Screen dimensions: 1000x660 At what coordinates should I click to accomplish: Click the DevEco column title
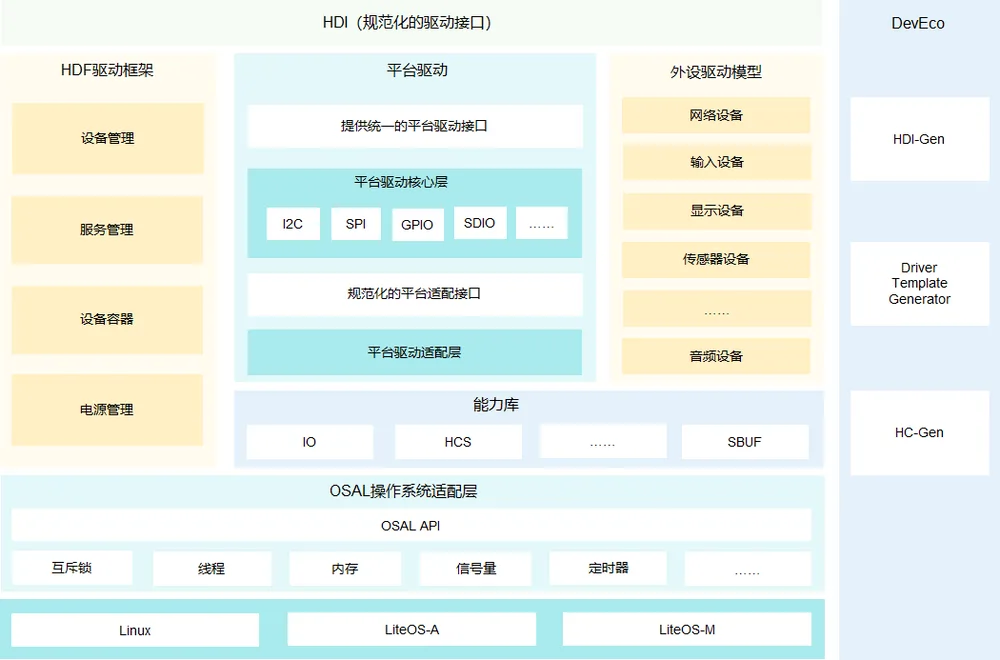(918, 24)
